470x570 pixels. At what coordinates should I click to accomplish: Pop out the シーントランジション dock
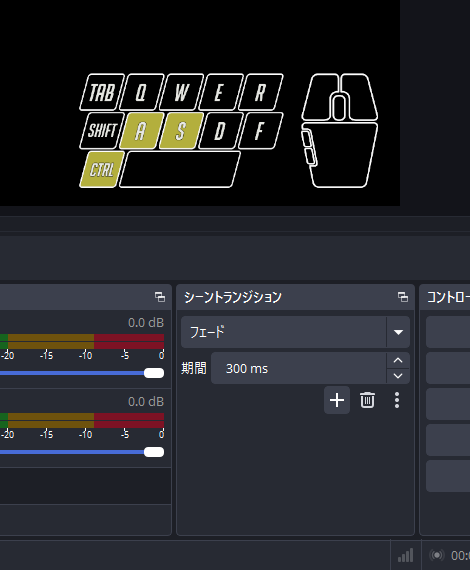click(403, 297)
